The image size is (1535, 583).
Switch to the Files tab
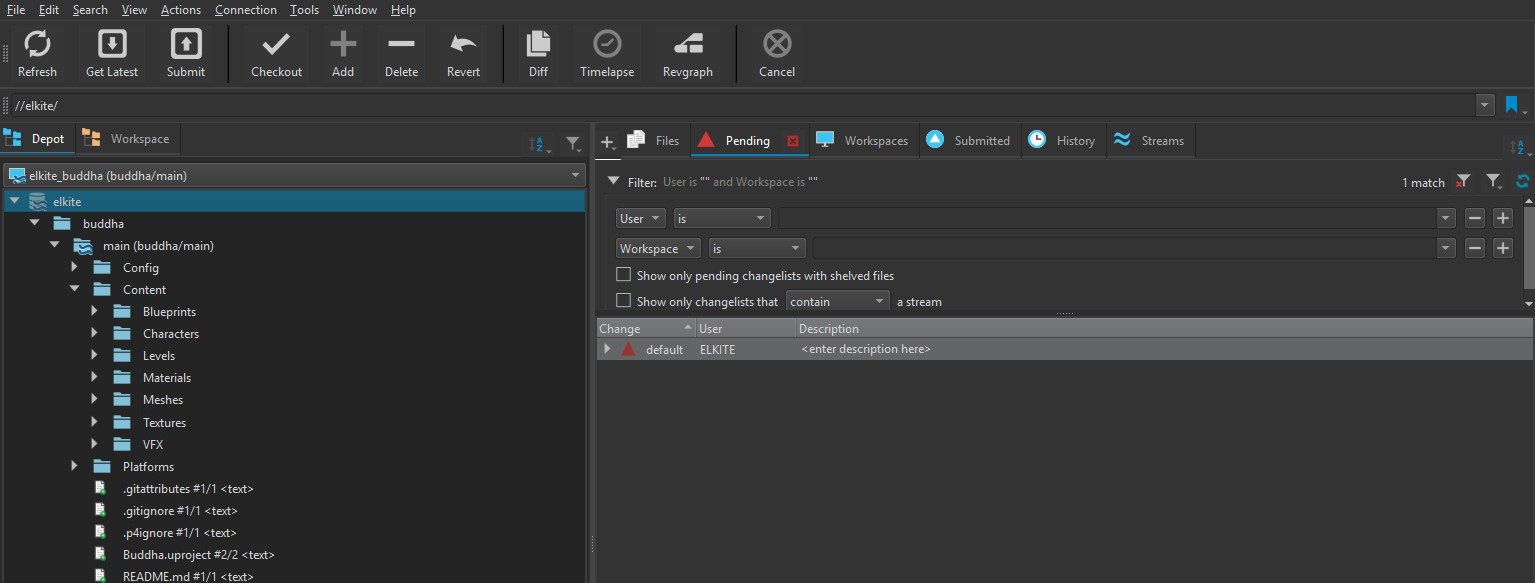pyautogui.click(x=654, y=140)
